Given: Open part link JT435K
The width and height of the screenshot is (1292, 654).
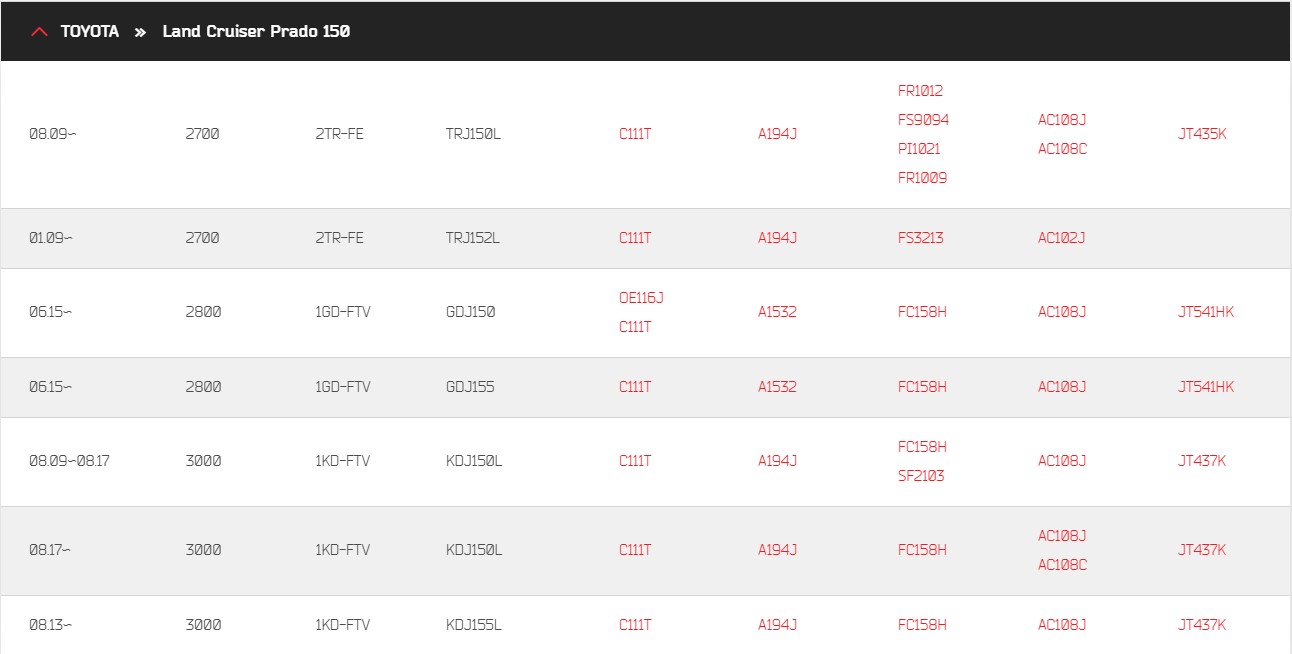Looking at the screenshot, I should (x=1202, y=134).
